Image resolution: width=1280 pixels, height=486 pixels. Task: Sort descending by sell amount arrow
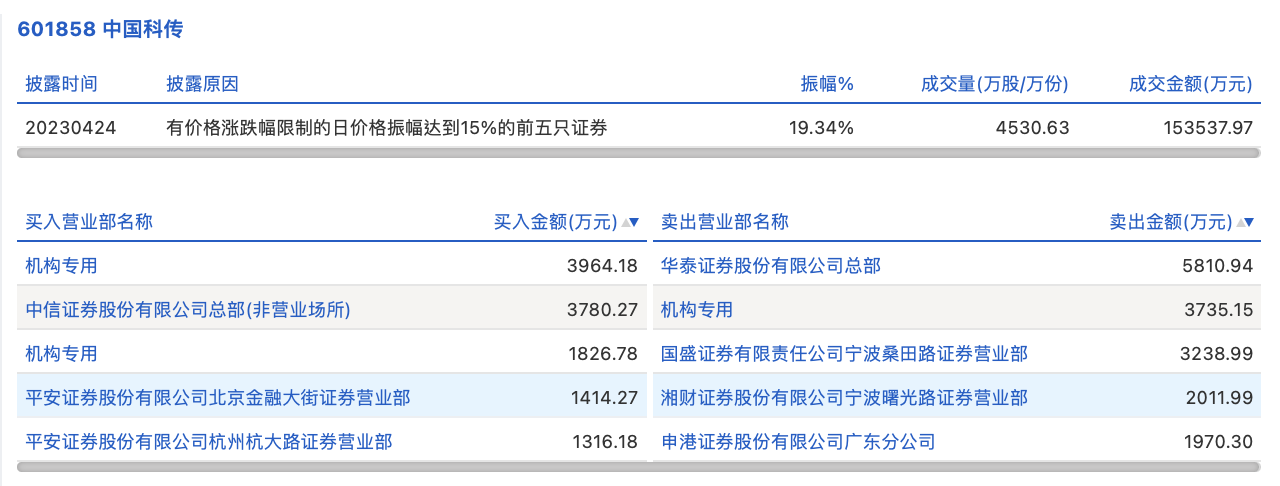tap(1250, 223)
